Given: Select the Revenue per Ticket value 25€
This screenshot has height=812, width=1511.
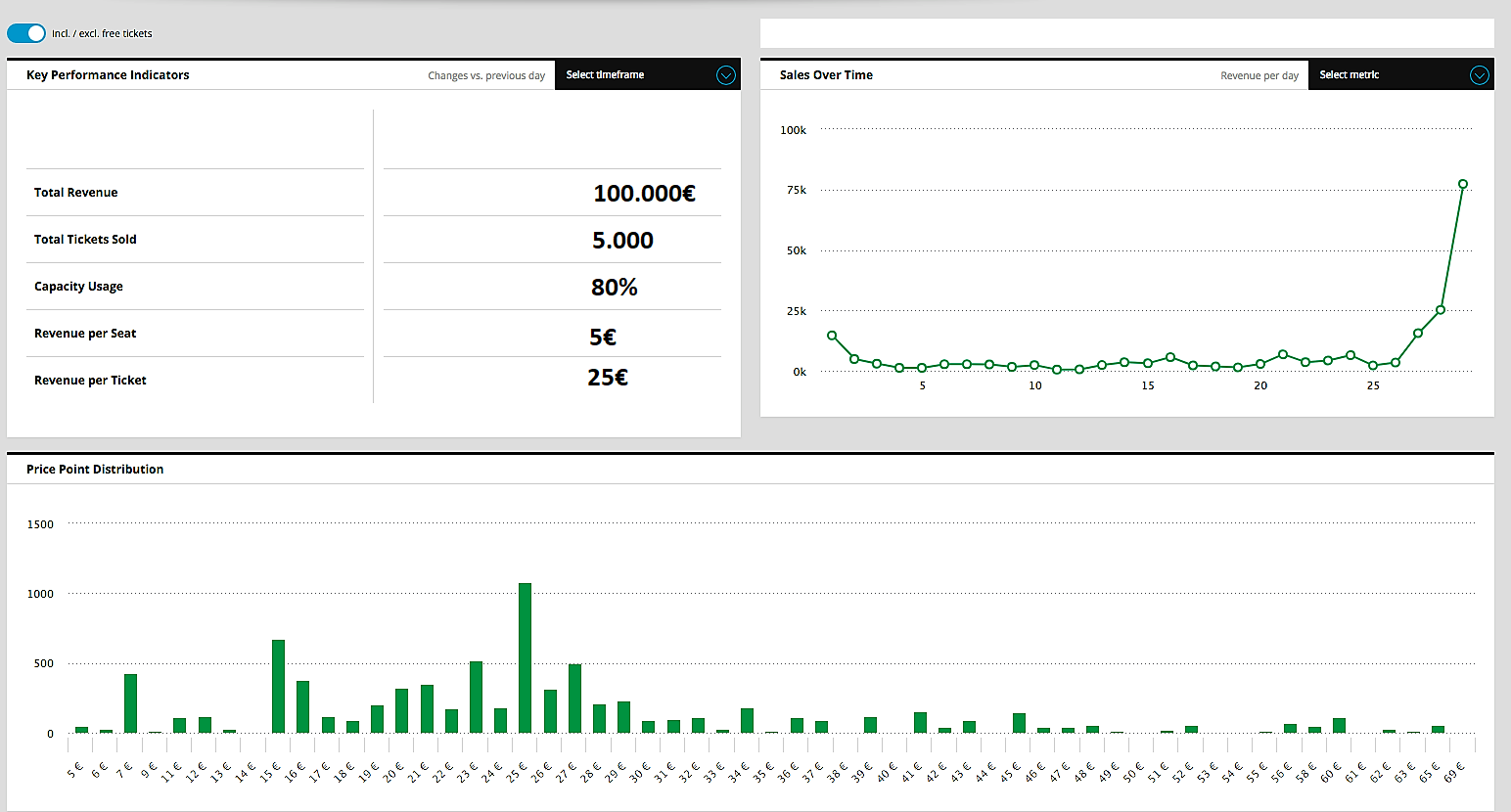Looking at the screenshot, I should [x=608, y=378].
